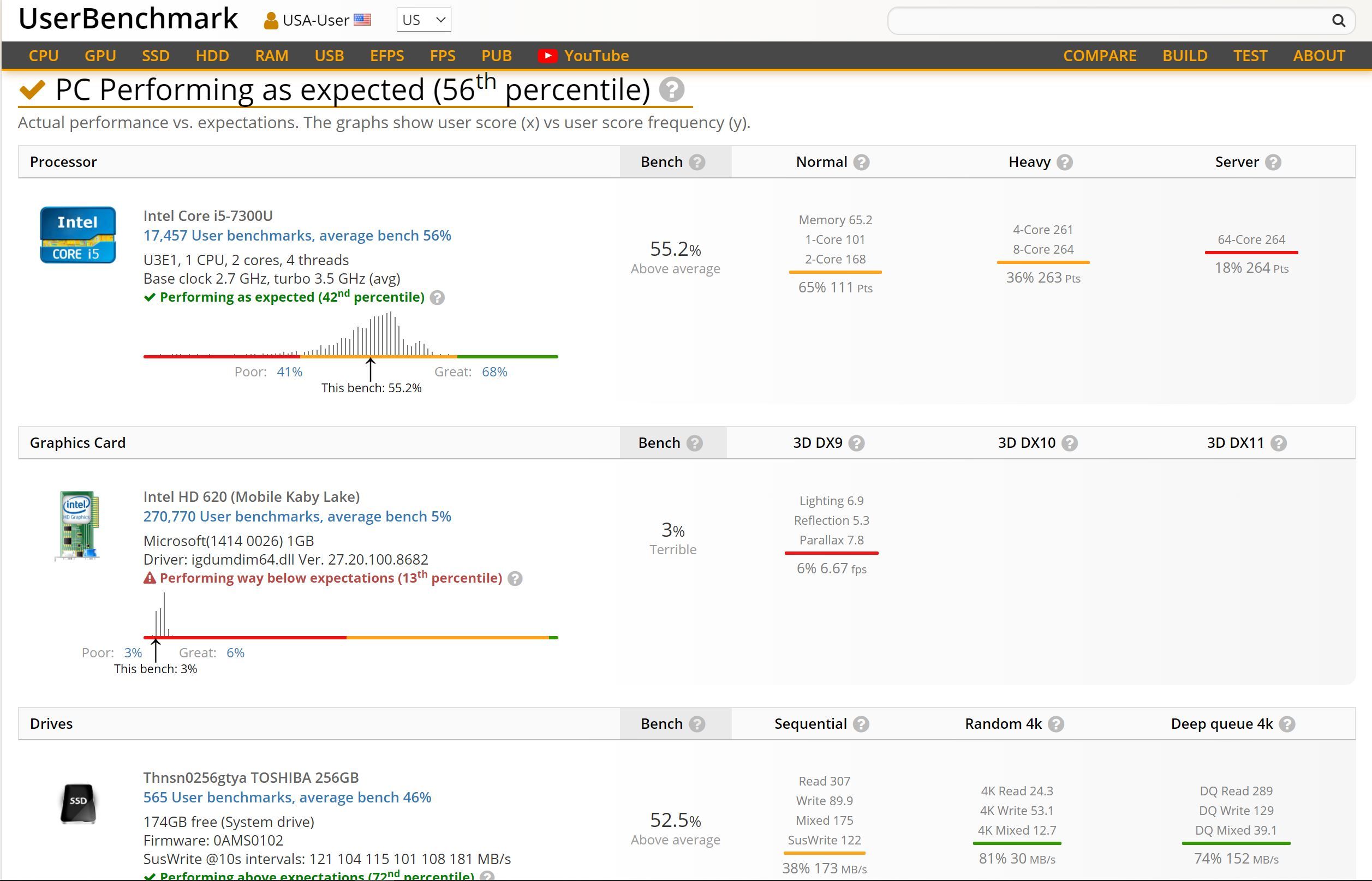Image resolution: width=1372 pixels, height=881 pixels.
Task: Open the HDD menu
Action: tap(212, 56)
